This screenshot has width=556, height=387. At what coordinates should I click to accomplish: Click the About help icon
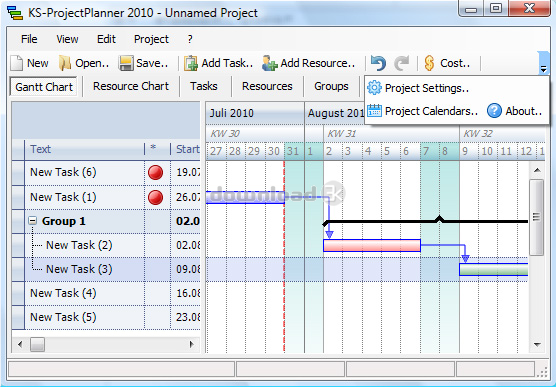click(494, 111)
